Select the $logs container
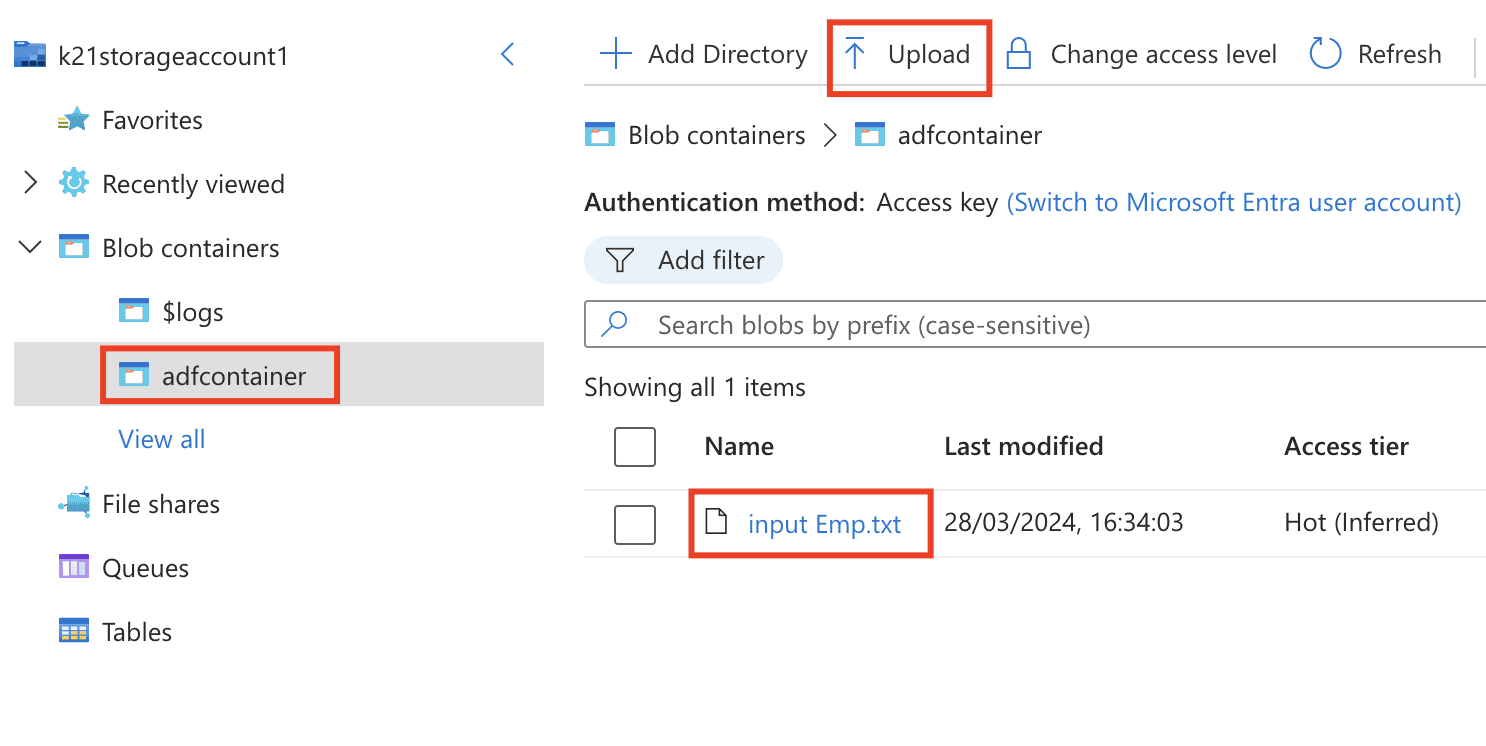Screen dimensions: 1486x746 [192, 312]
